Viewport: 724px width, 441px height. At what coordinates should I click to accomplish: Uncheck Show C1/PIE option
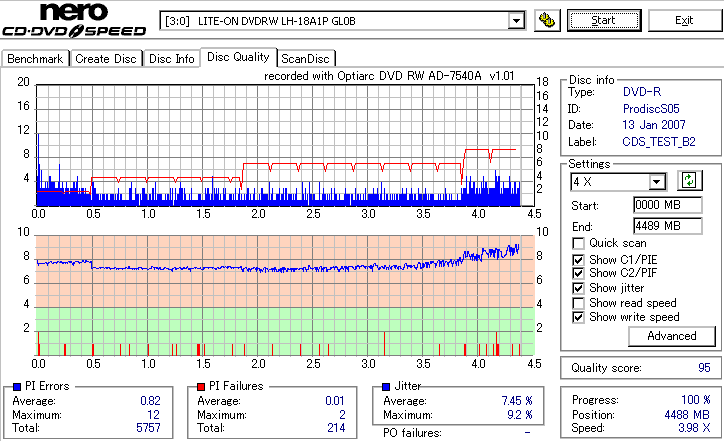[x=578, y=260]
